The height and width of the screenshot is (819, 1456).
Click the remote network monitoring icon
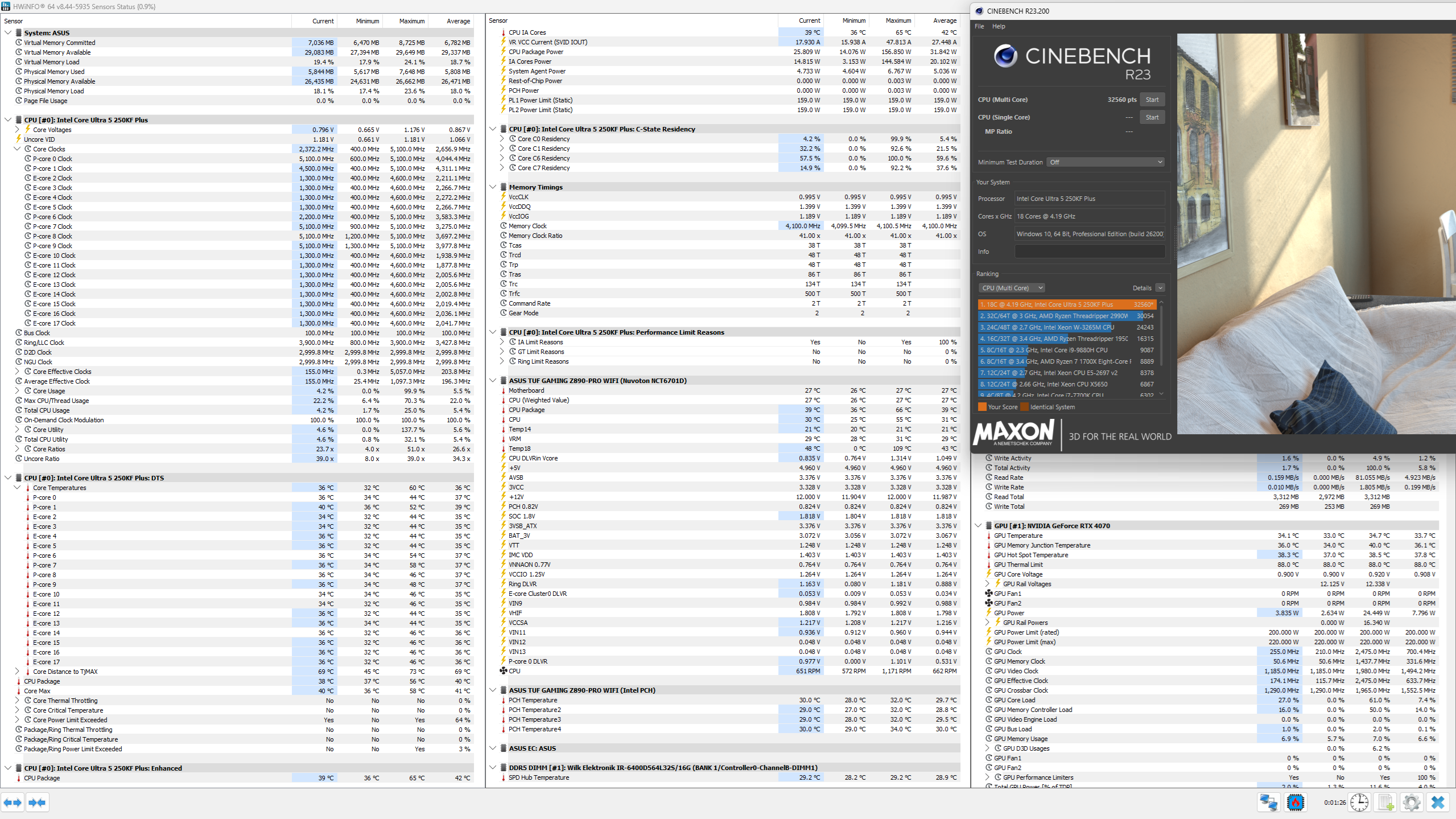pyautogui.click(x=1268, y=802)
